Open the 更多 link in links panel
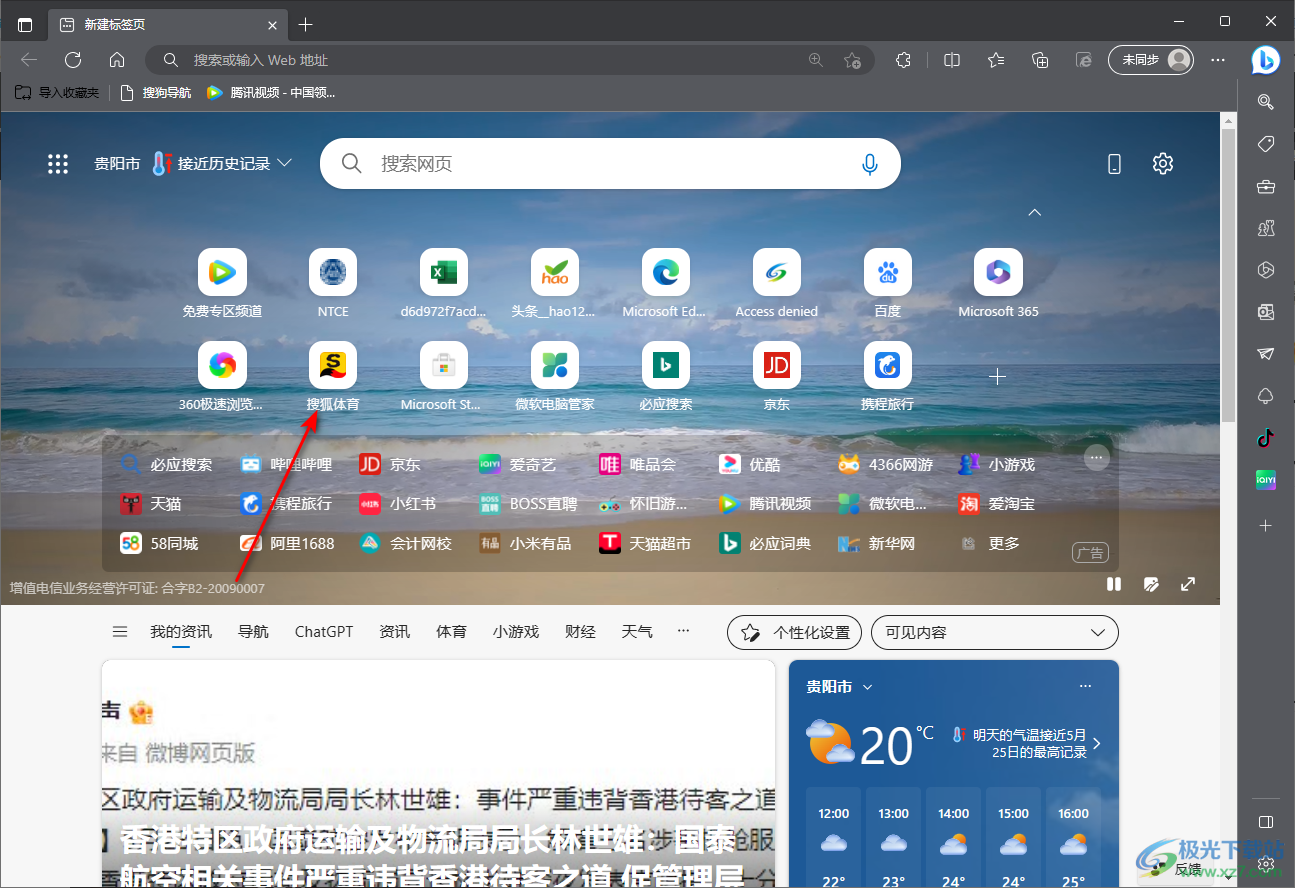This screenshot has width=1295, height=888. [990, 544]
